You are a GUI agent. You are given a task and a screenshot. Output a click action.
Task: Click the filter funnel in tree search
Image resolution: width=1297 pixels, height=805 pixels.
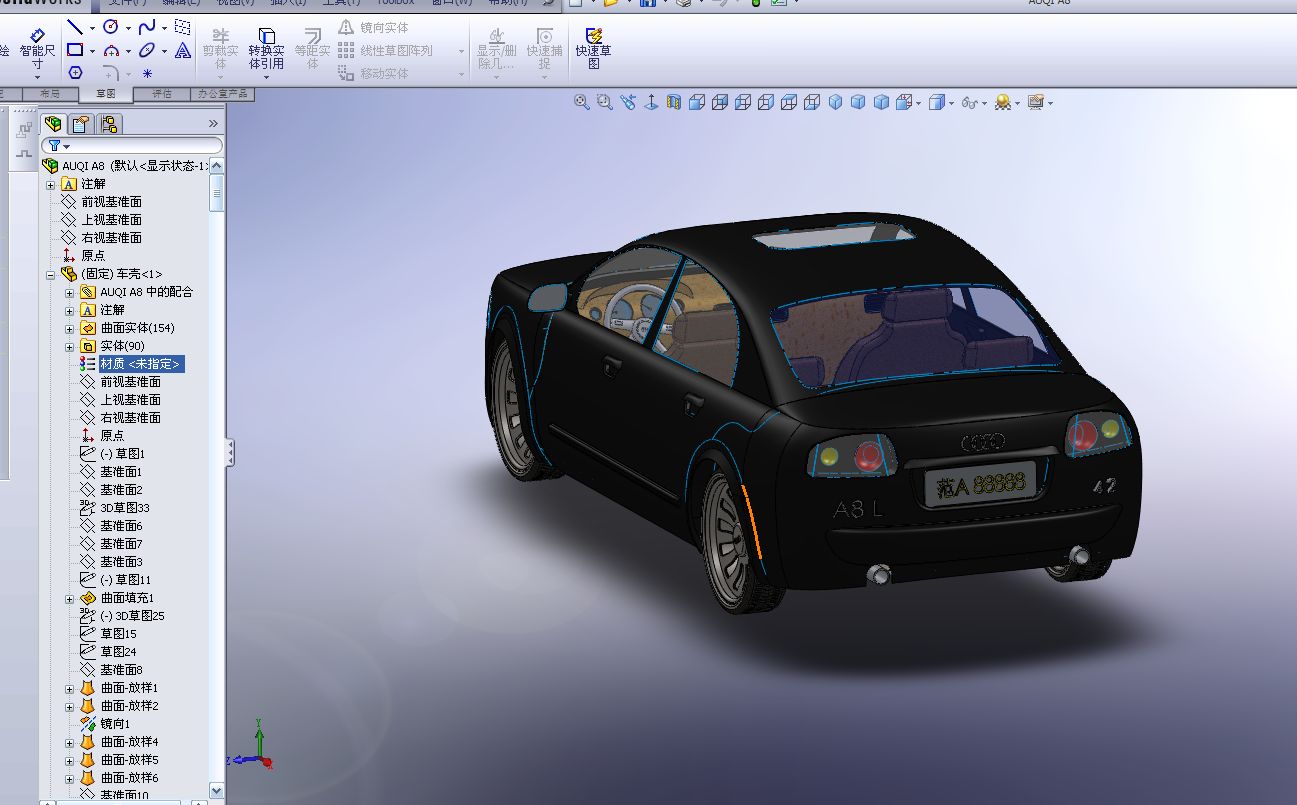55,146
